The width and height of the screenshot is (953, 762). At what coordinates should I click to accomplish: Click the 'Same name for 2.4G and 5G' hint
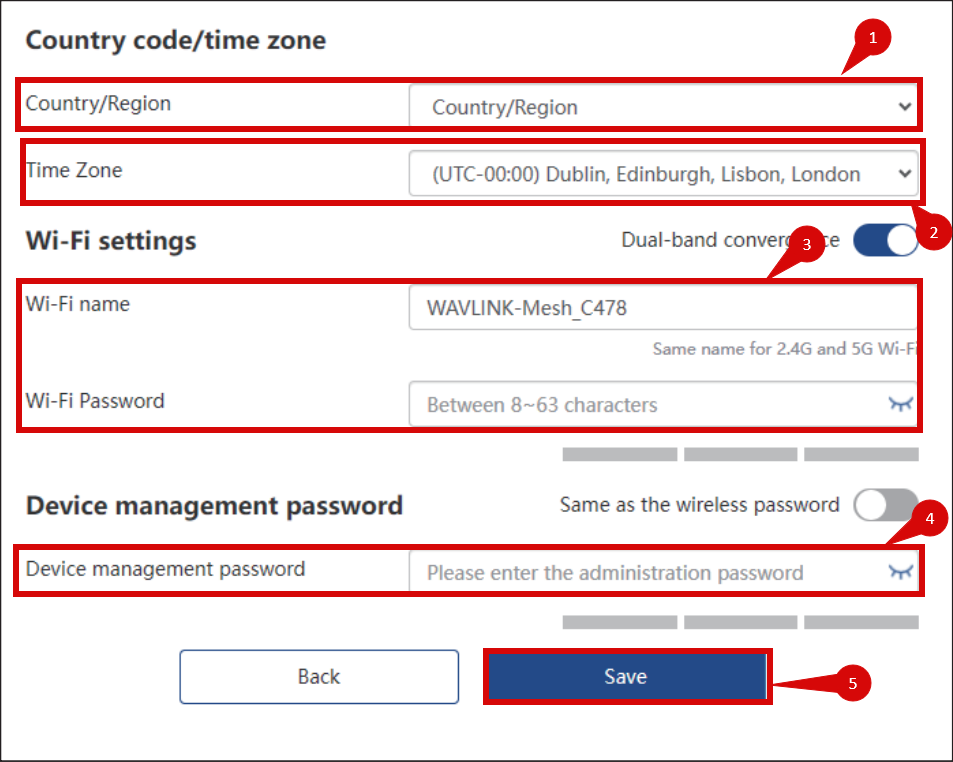[784, 349]
